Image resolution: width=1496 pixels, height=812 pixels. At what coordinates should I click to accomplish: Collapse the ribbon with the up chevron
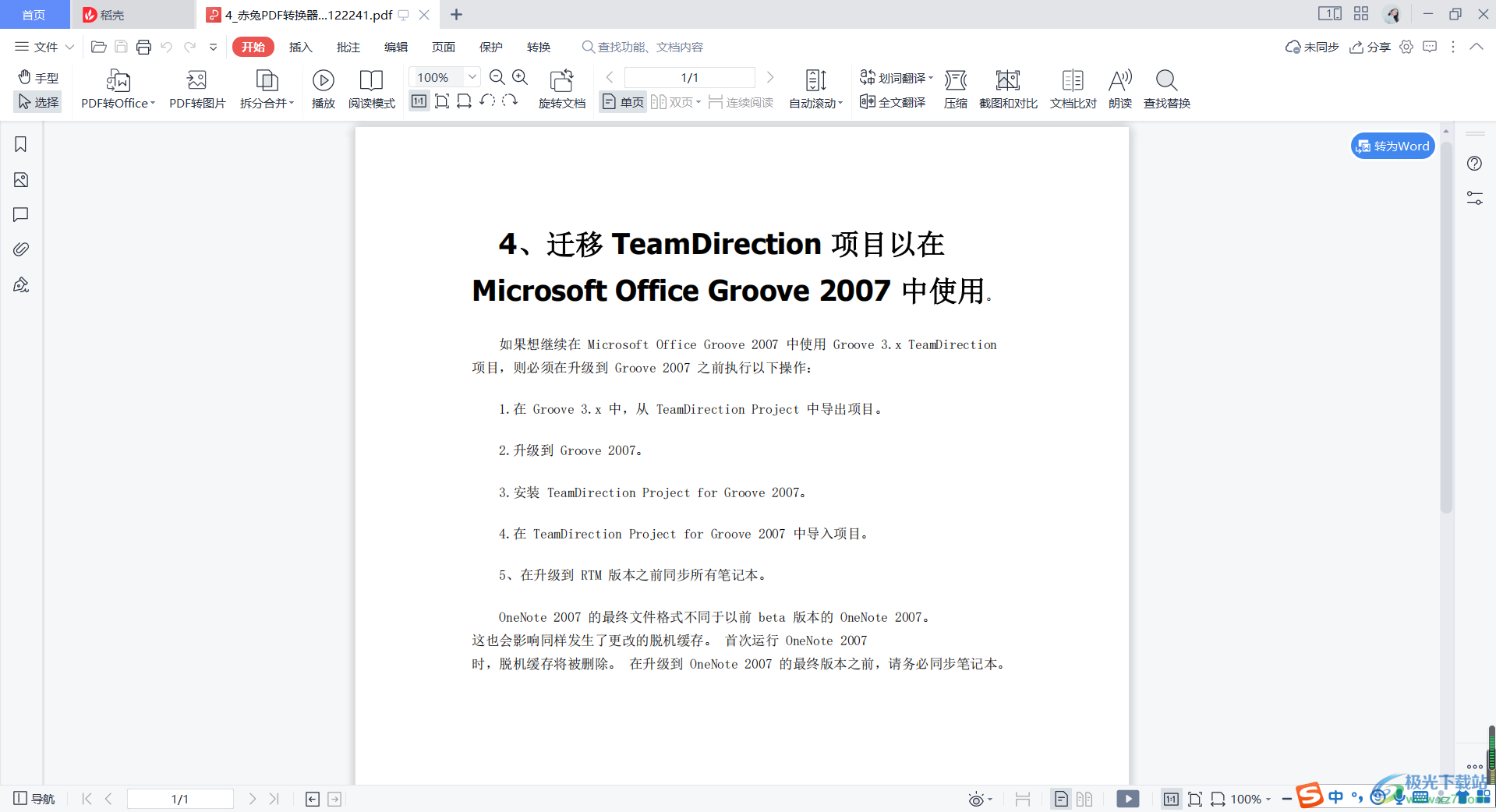pos(1477,47)
